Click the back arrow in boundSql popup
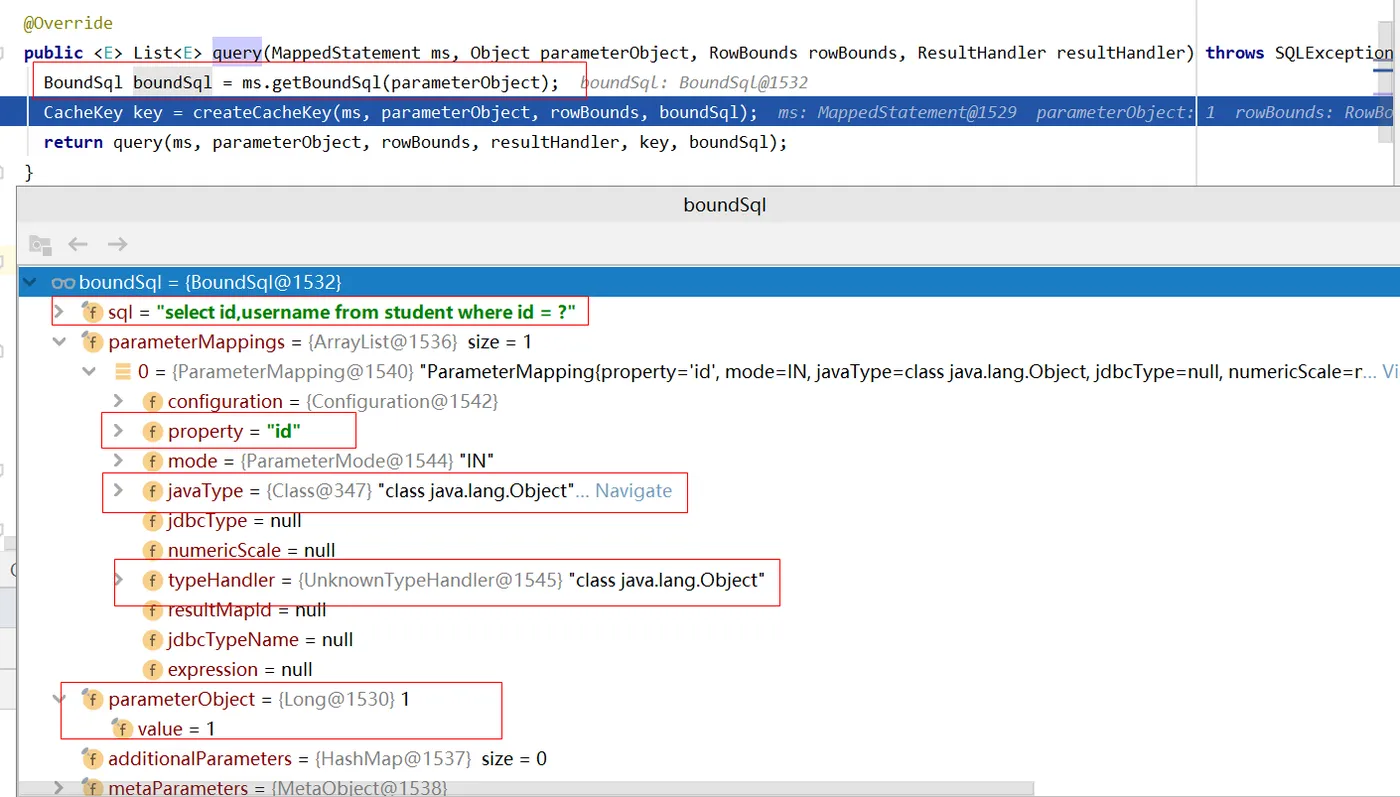This screenshot has width=1400, height=797. (78, 244)
